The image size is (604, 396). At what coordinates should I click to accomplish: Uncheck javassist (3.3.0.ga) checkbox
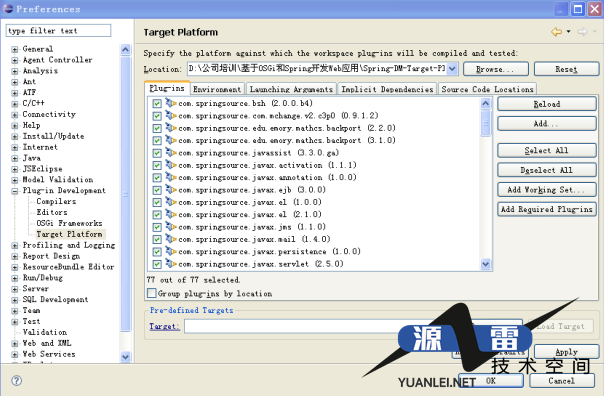point(157,153)
